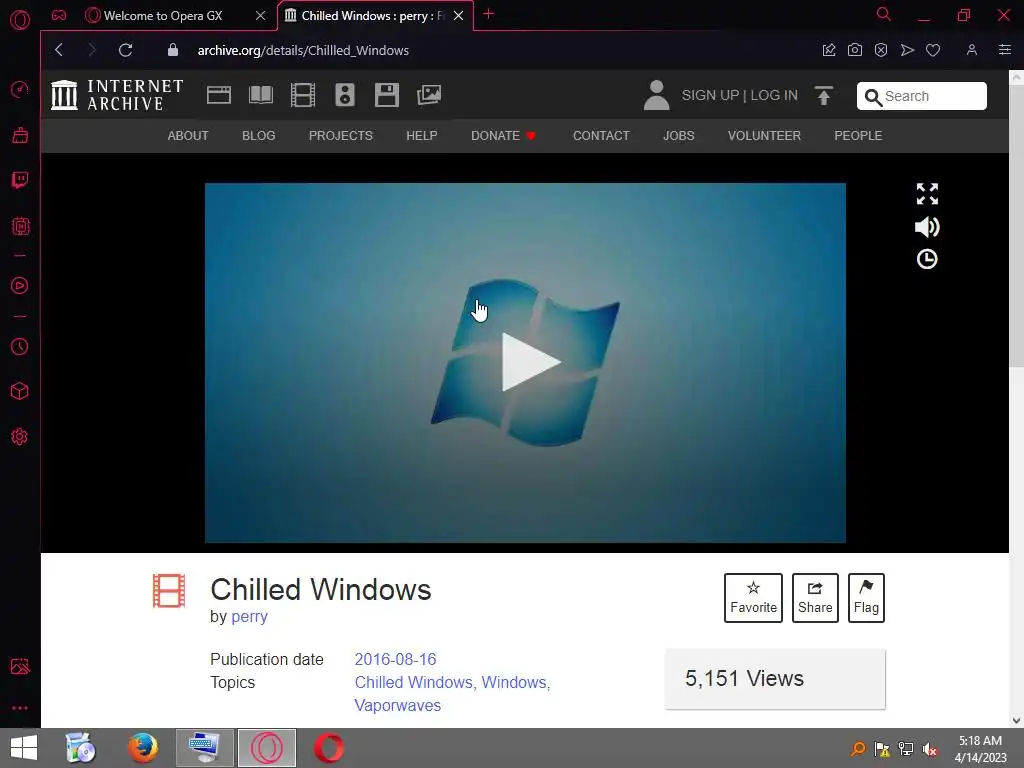Click the address bar URL field
Image resolution: width=1024 pixels, height=768 pixels.
click(303, 50)
